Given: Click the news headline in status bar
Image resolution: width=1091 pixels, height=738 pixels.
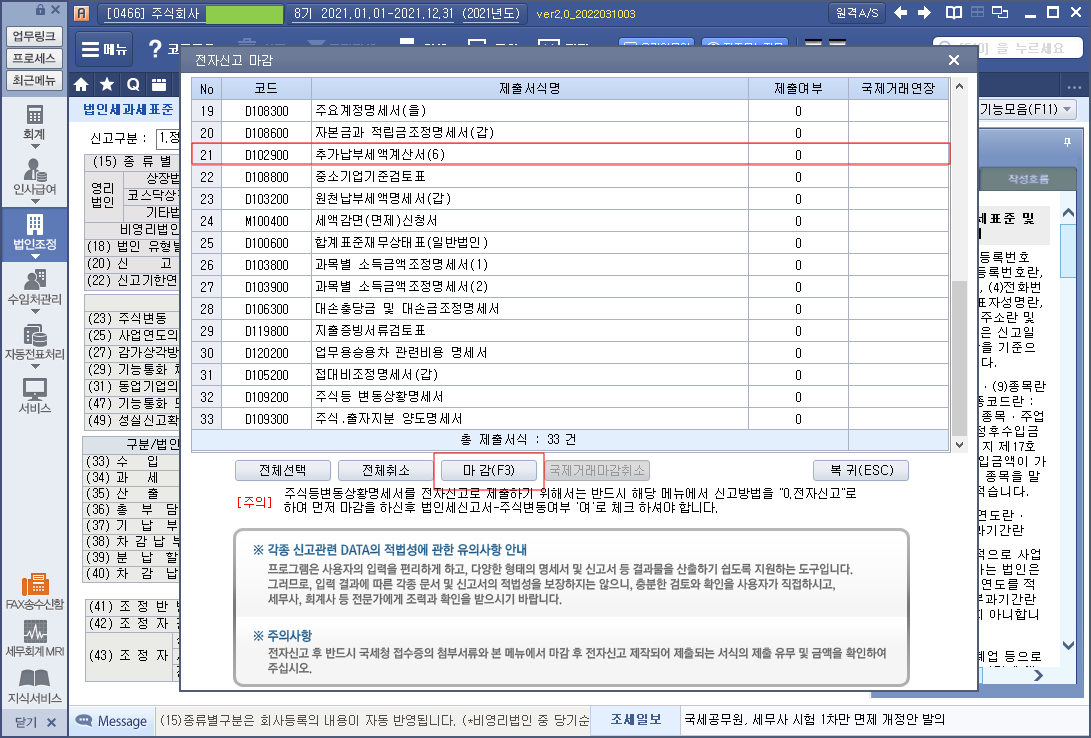Looking at the screenshot, I should click(x=815, y=719).
